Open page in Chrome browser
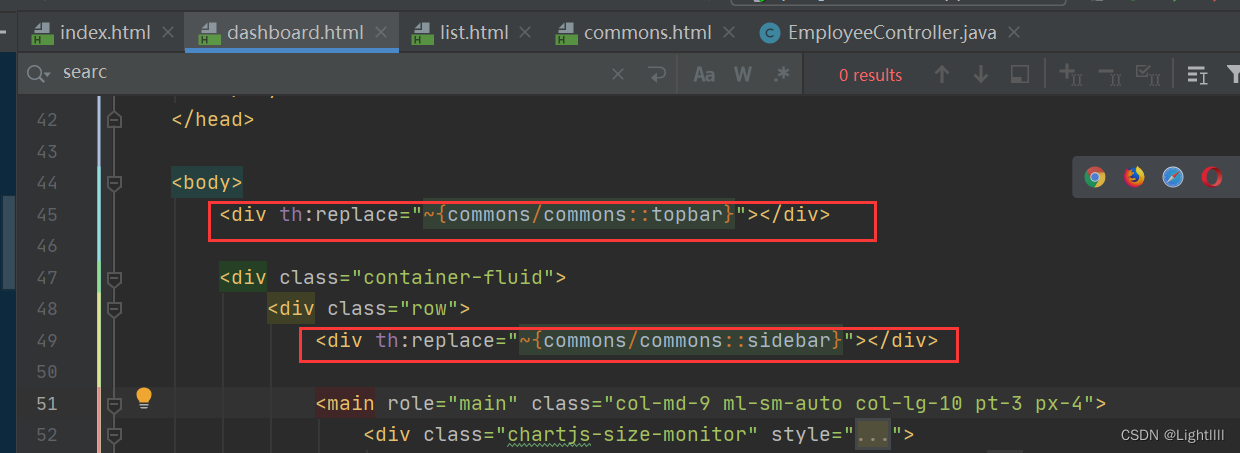Viewport: 1240px width, 453px height. click(x=1095, y=178)
